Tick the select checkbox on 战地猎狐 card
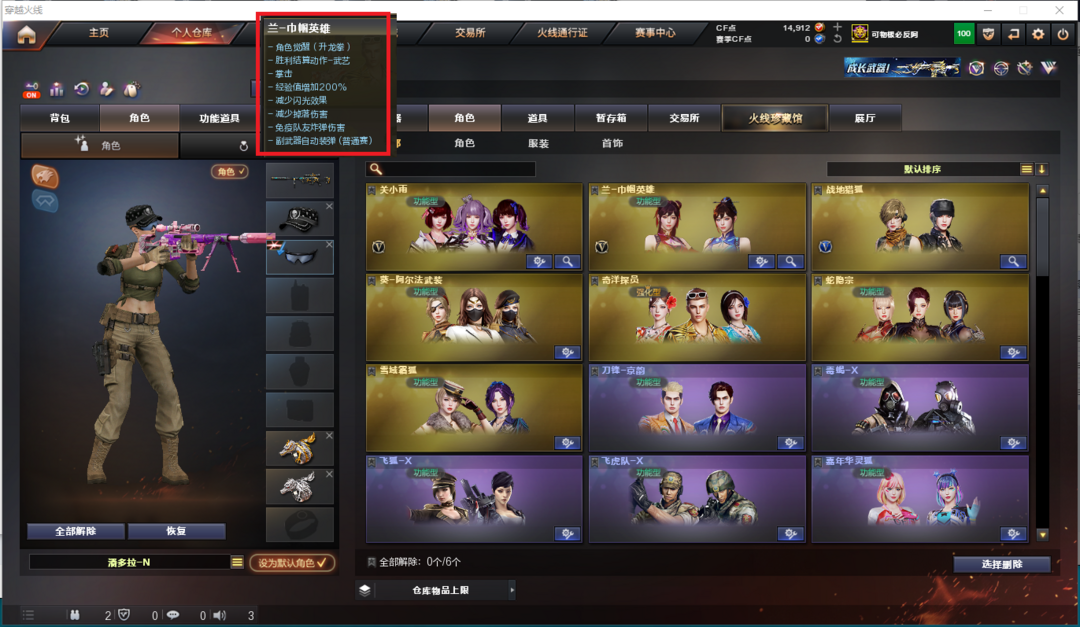The image size is (1080, 627). click(x=818, y=190)
